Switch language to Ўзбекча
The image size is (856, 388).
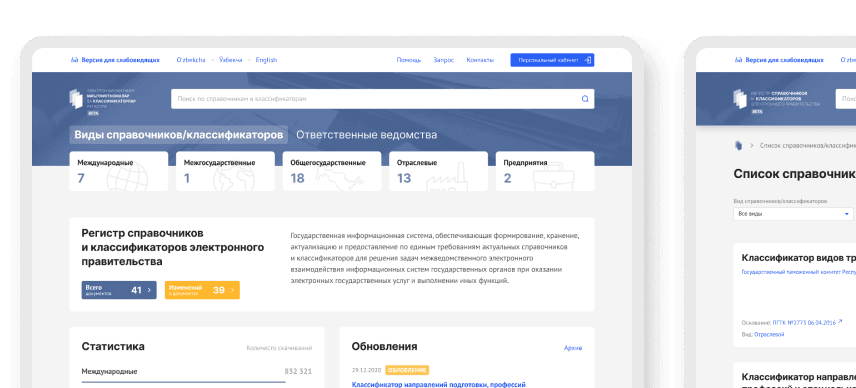(x=230, y=60)
